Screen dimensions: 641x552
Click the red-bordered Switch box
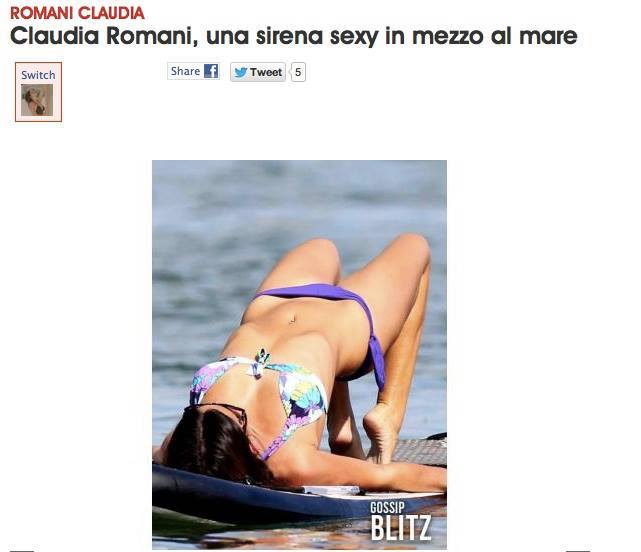[38, 92]
